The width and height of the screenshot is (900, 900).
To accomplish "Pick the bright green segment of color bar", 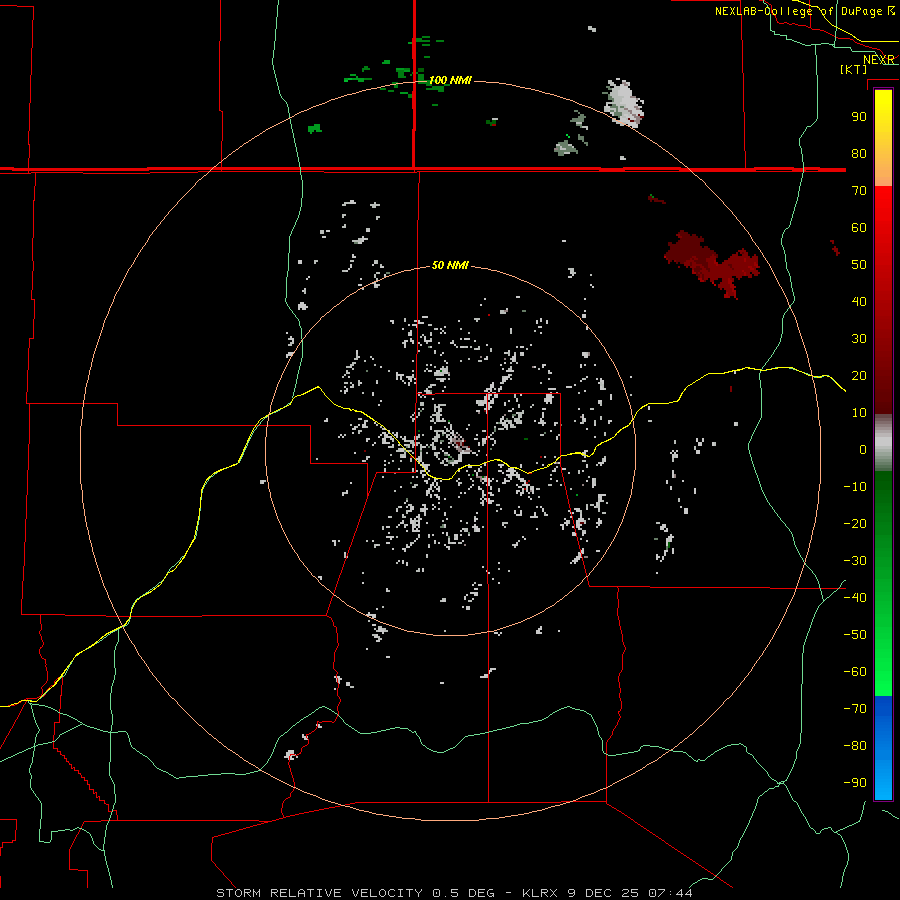I will 883,660.
